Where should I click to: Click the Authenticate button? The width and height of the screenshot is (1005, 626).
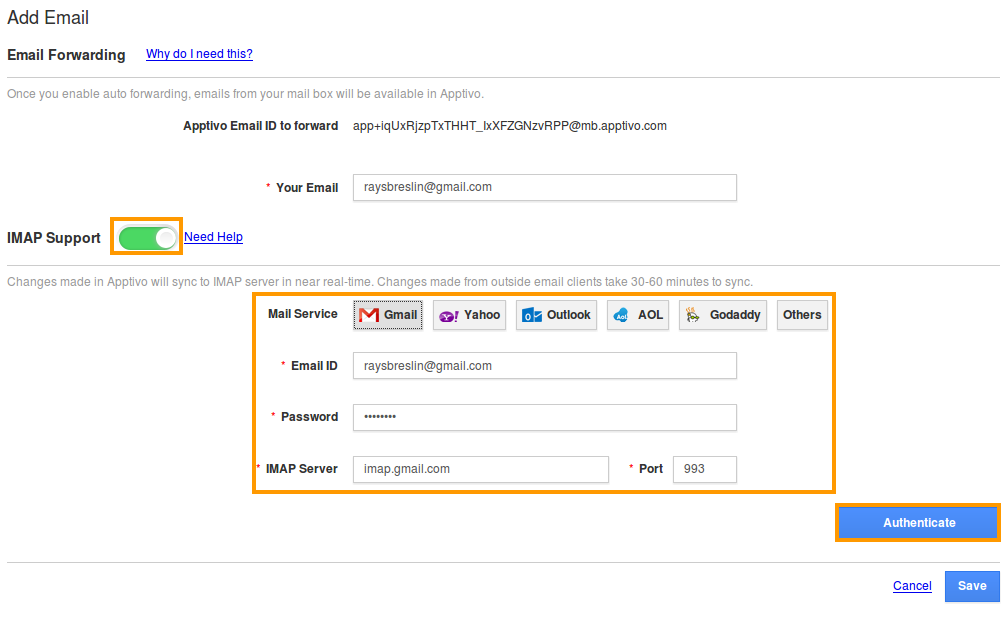(x=918, y=523)
